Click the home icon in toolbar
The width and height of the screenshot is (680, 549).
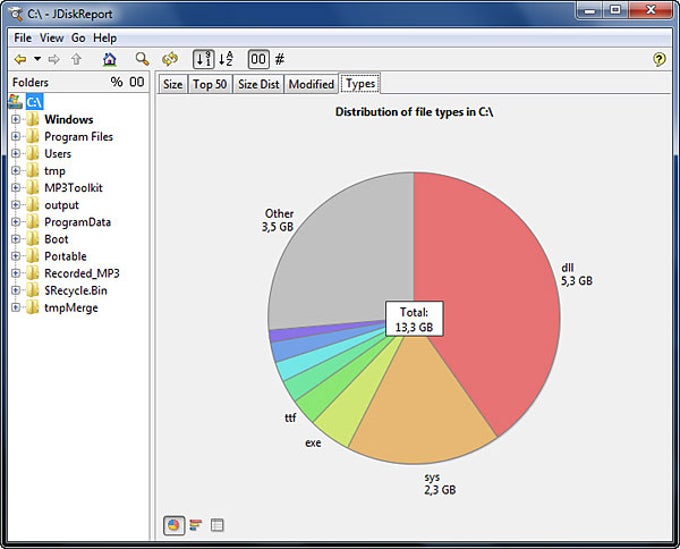coord(110,59)
